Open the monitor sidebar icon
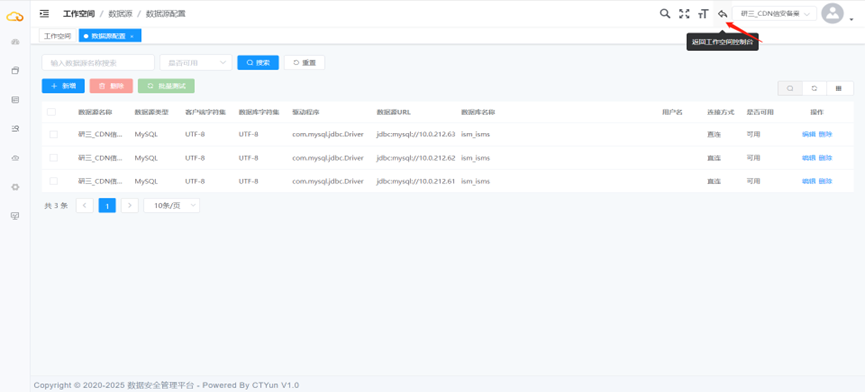 pyautogui.click(x=15, y=216)
